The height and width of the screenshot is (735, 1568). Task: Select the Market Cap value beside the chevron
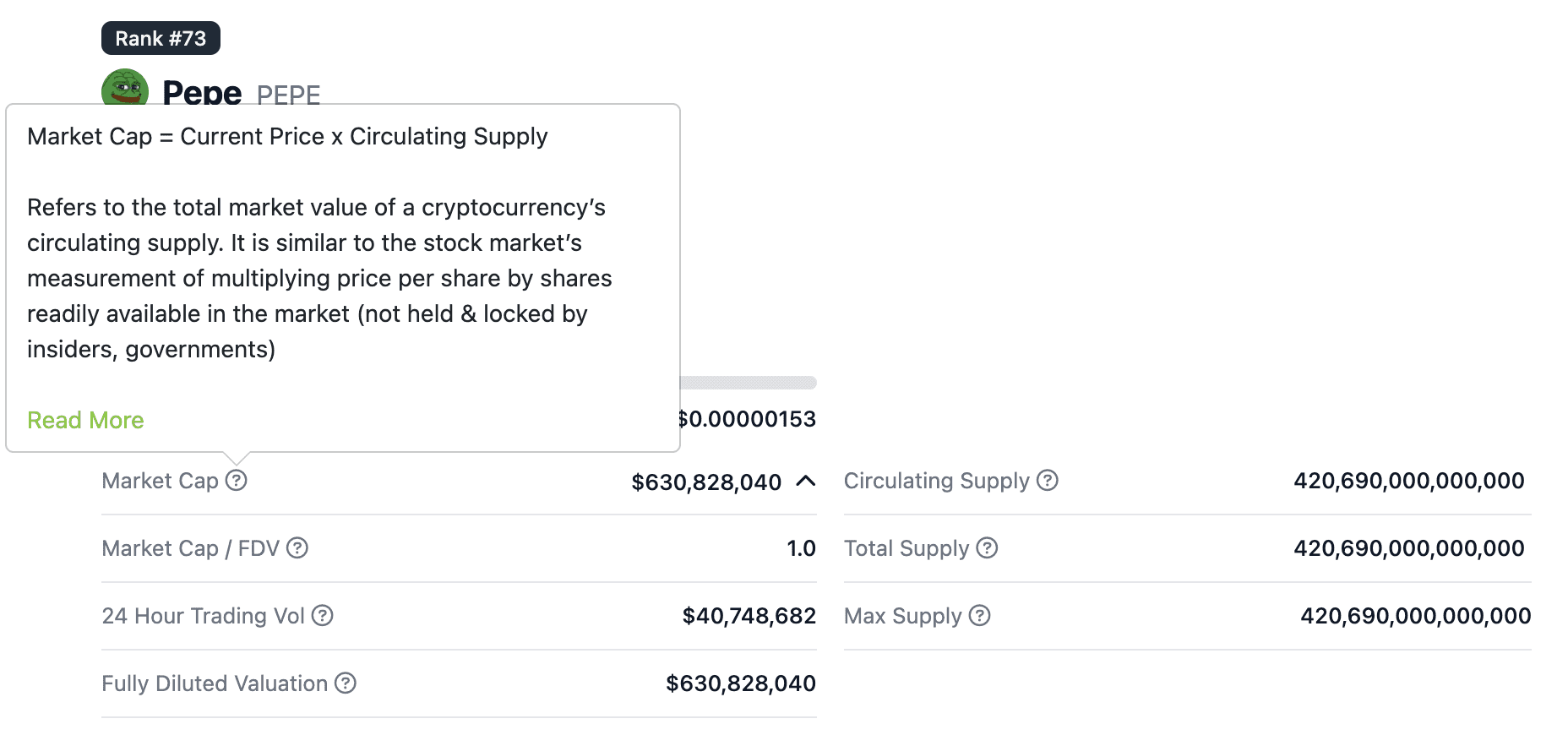point(706,482)
